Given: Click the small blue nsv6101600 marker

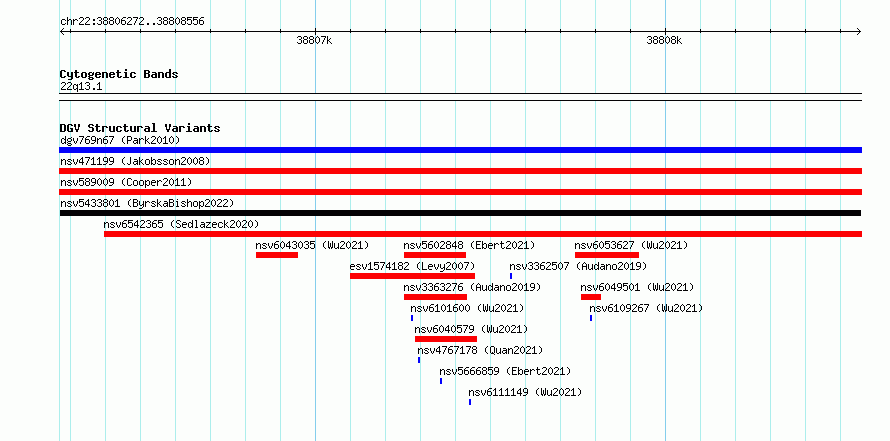Looking at the screenshot, I should click(x=412, y=318).
